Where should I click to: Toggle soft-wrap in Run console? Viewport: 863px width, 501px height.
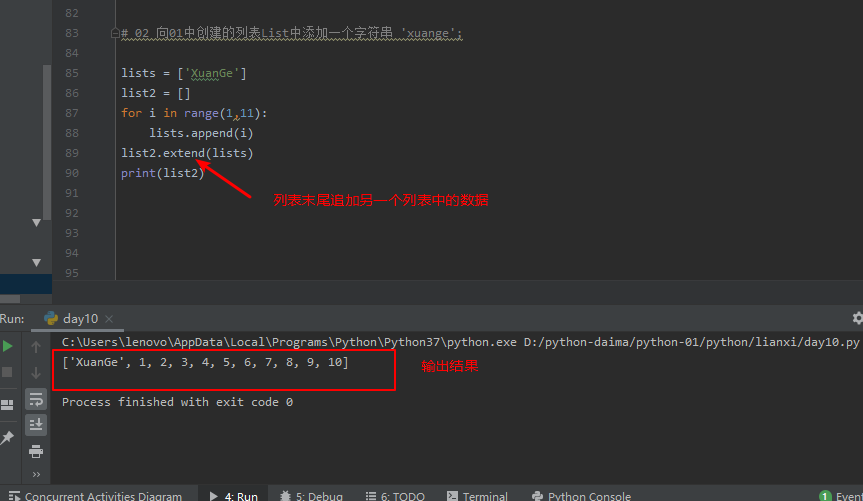click(36, 399)
